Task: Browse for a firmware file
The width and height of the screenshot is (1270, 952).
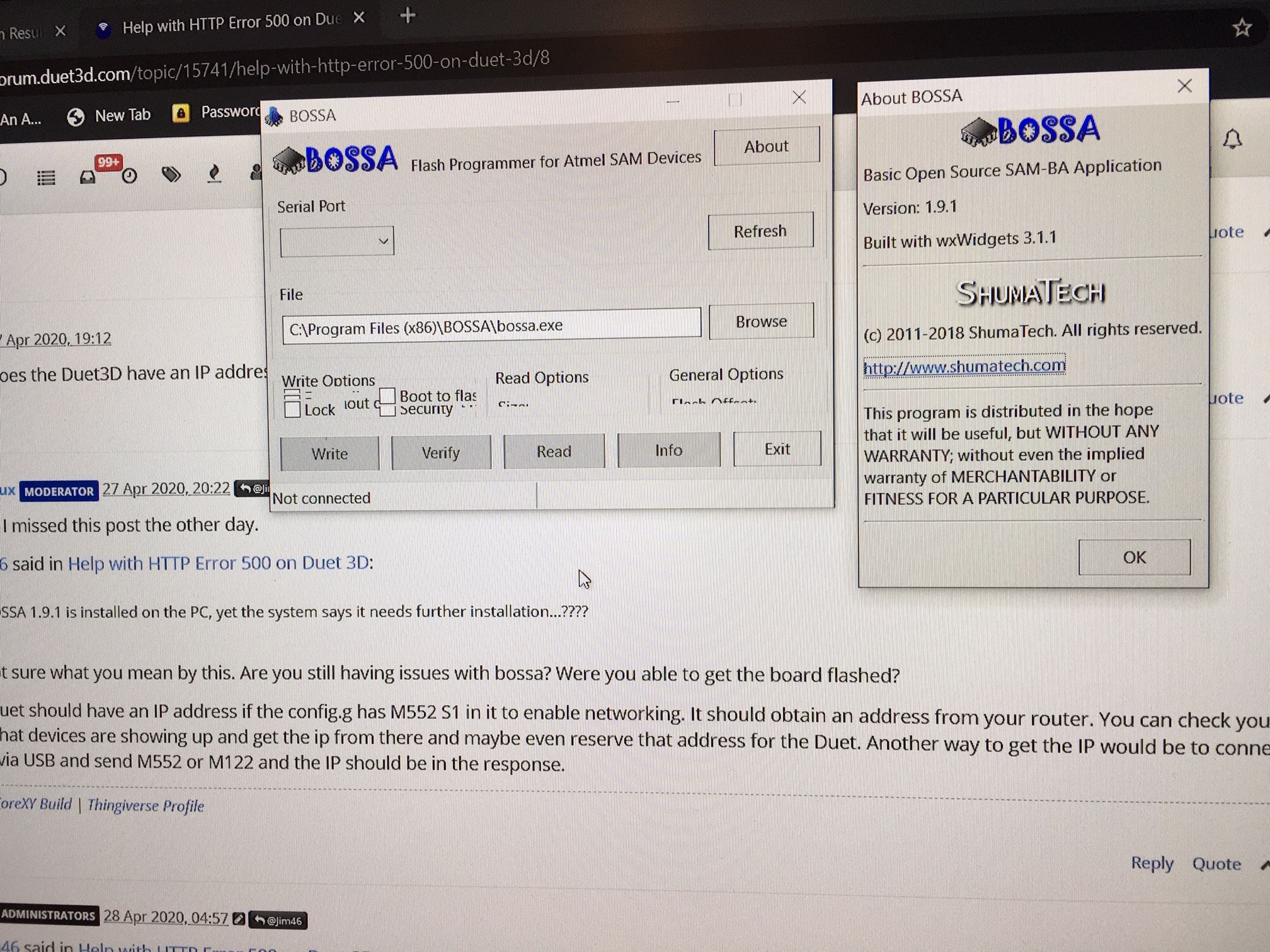Action: point(761,321)
